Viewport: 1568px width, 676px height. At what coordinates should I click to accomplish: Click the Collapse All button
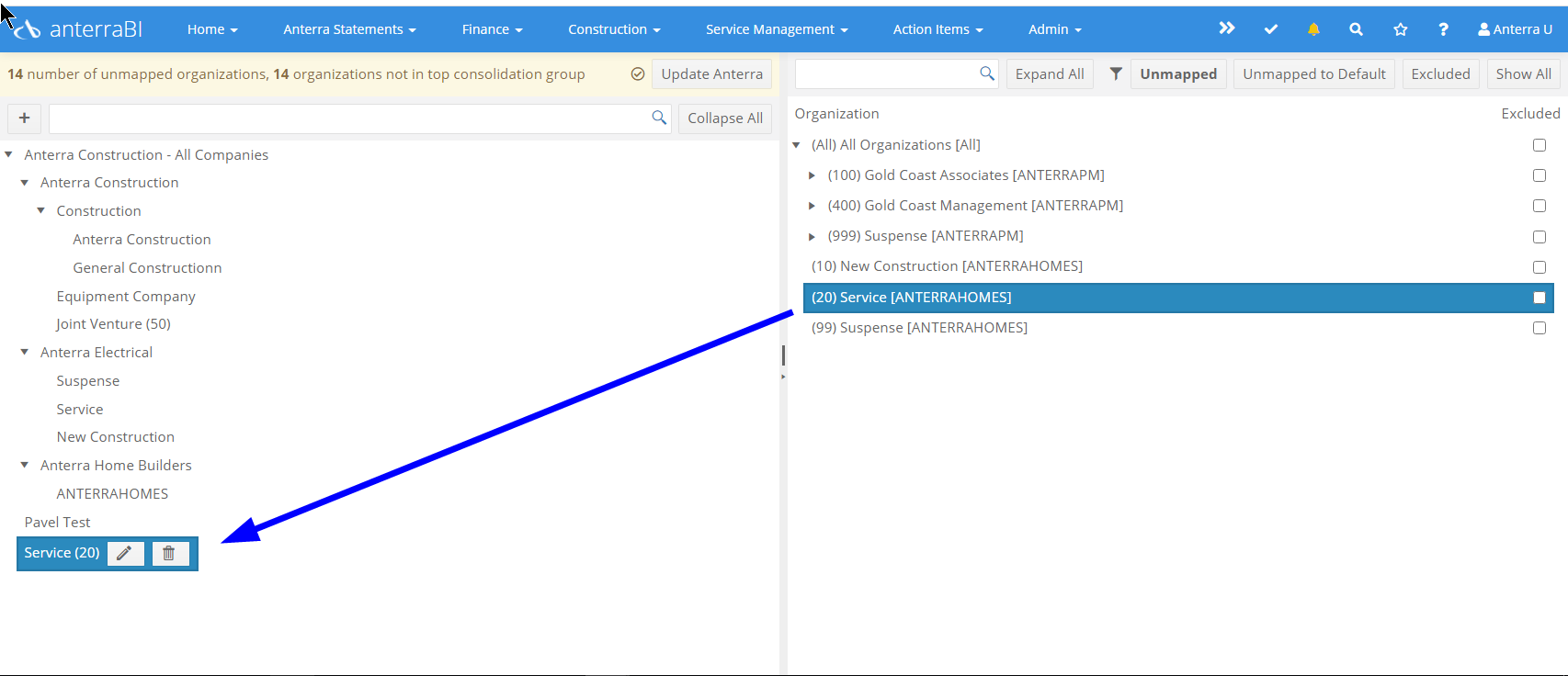pos(725,118)
